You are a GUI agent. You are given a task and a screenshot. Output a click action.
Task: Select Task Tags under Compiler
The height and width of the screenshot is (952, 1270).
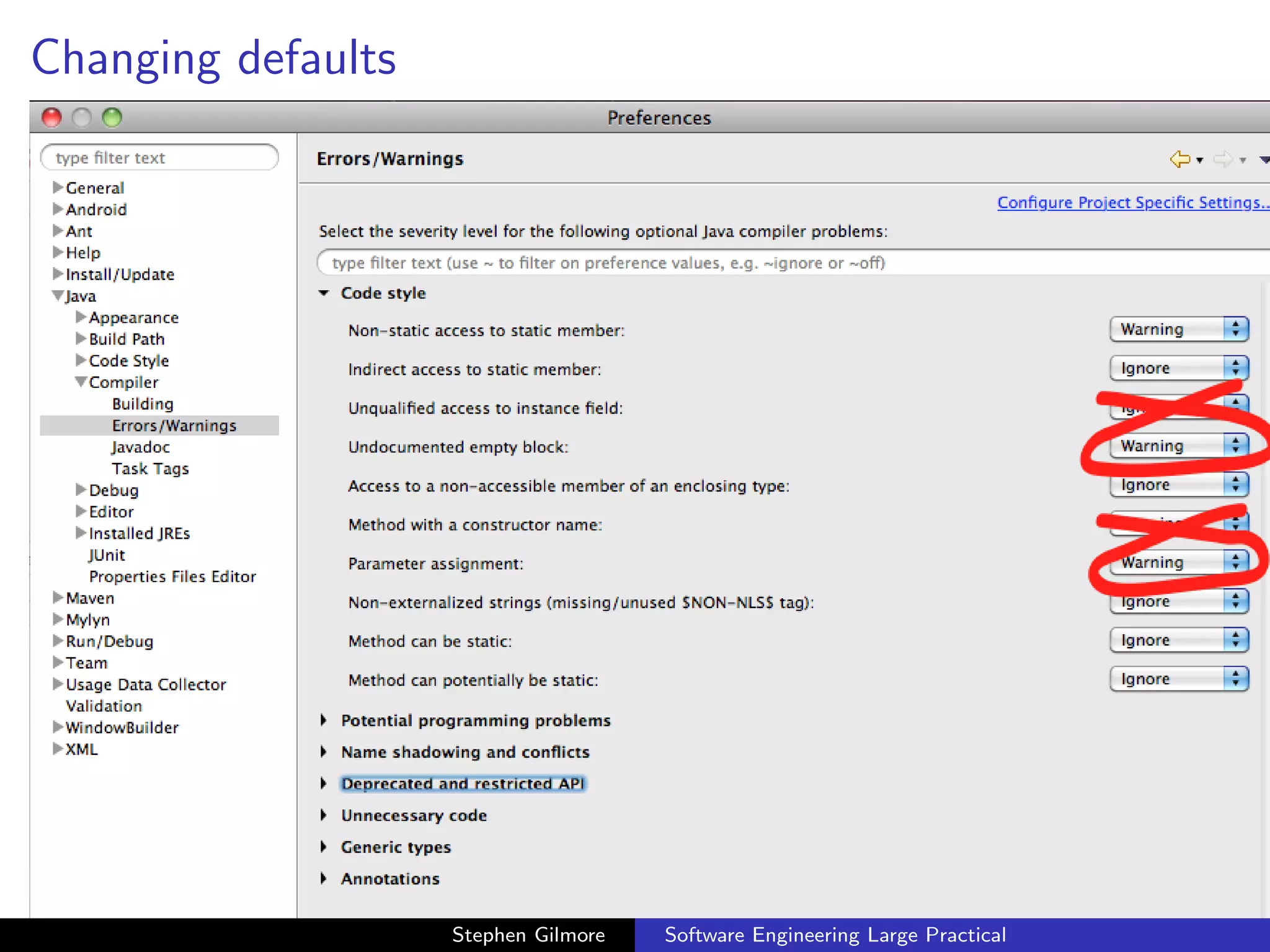(x=150, y=469)
